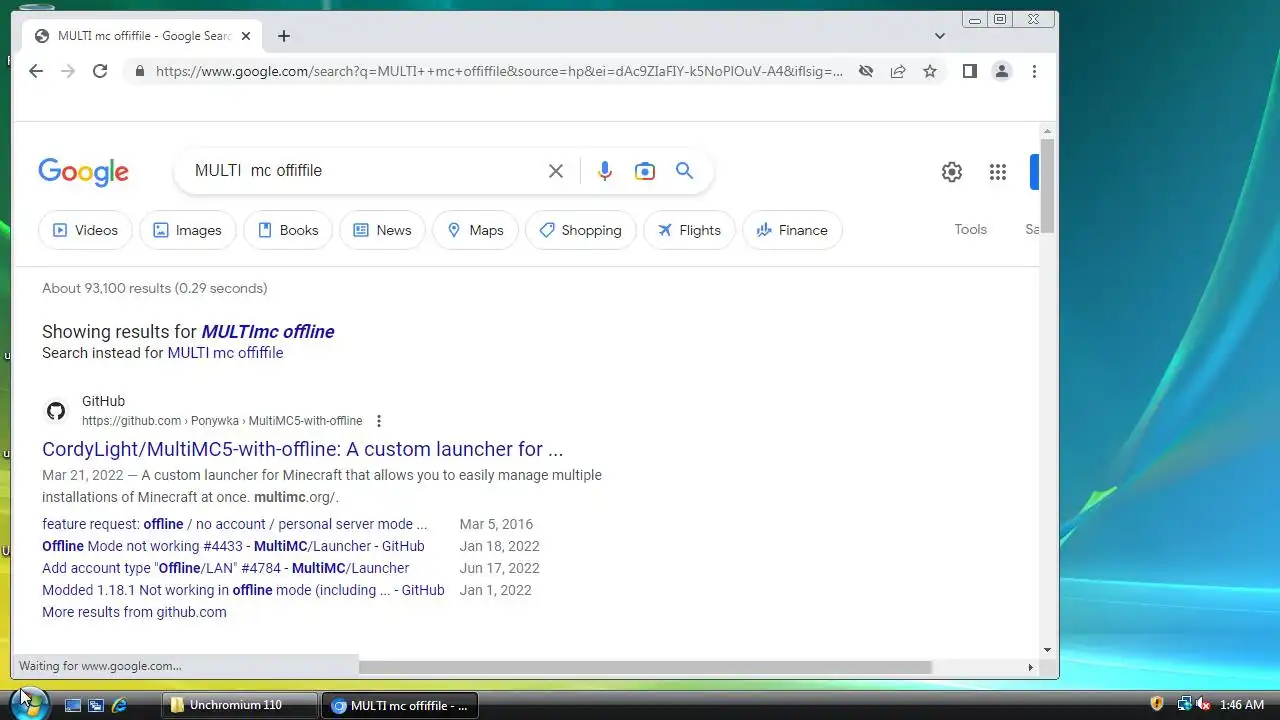The width and height of the screenshot is (1280, 720).
Task: Click the padlock site info icon
Action: pyautogui.click(x=139, y=71)
